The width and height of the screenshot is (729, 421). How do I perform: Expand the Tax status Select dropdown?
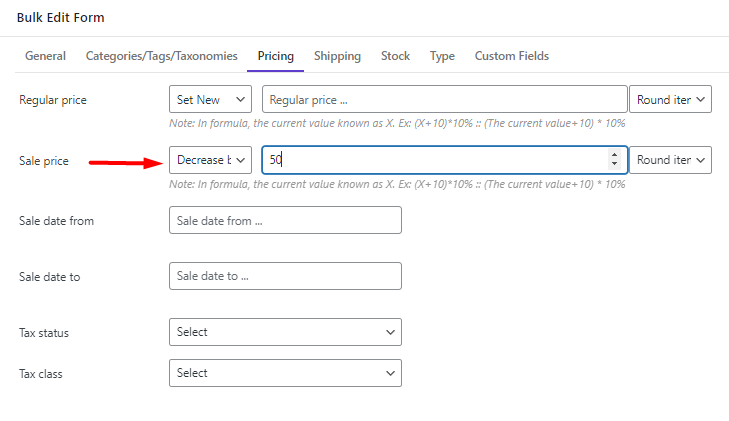click(285, 332)
